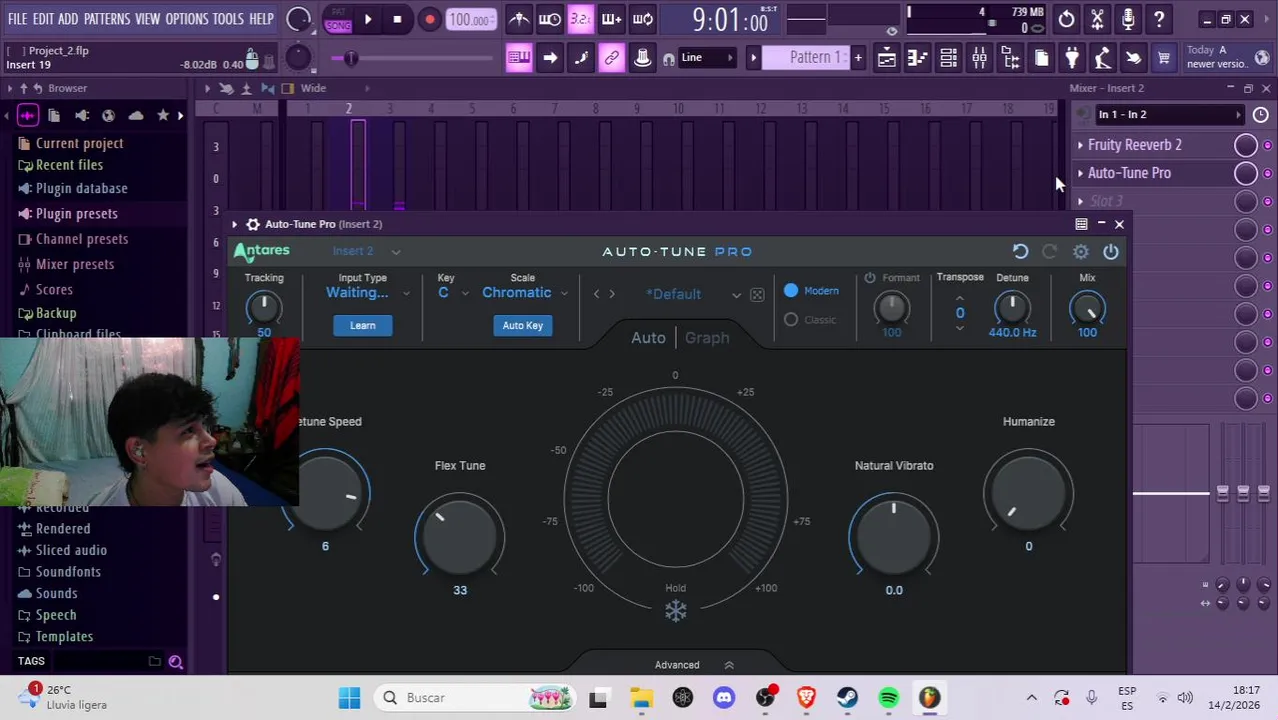
Task: Select Modern mode radio button
Action: pyautogui.click(x=791, y=290)
